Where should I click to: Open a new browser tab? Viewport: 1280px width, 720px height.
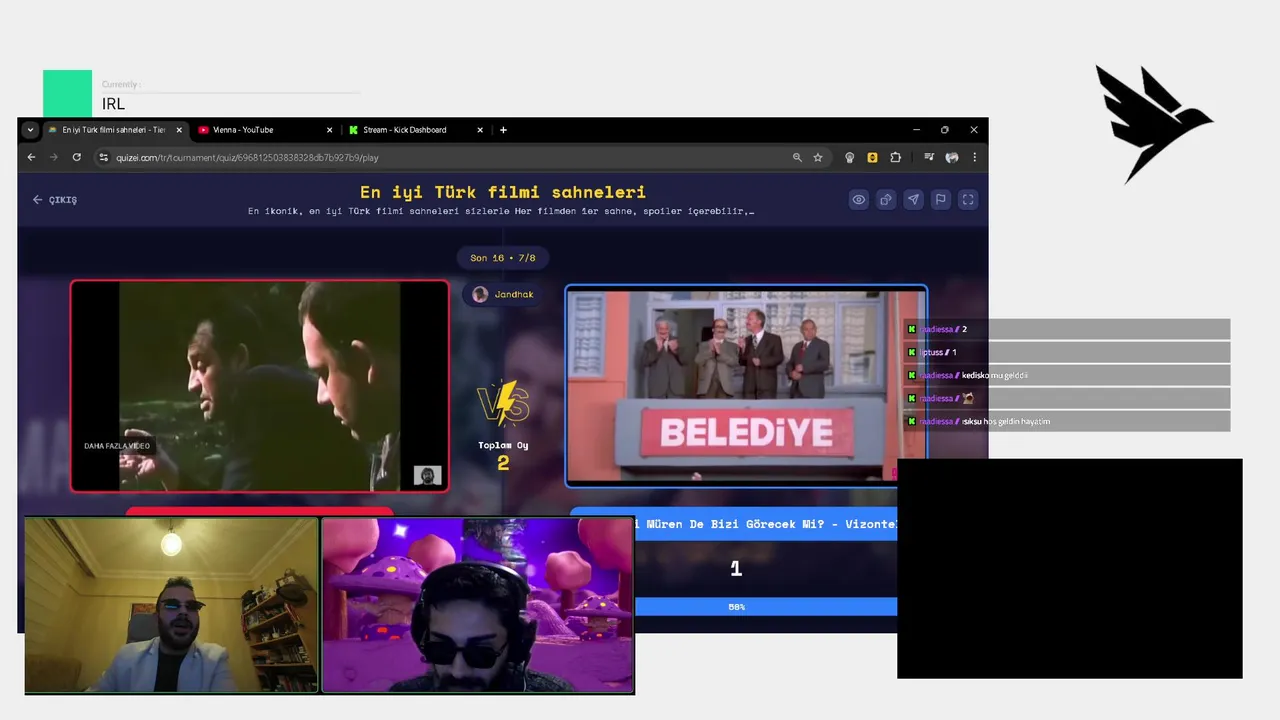pyautogui.click(x=503, y=130)
